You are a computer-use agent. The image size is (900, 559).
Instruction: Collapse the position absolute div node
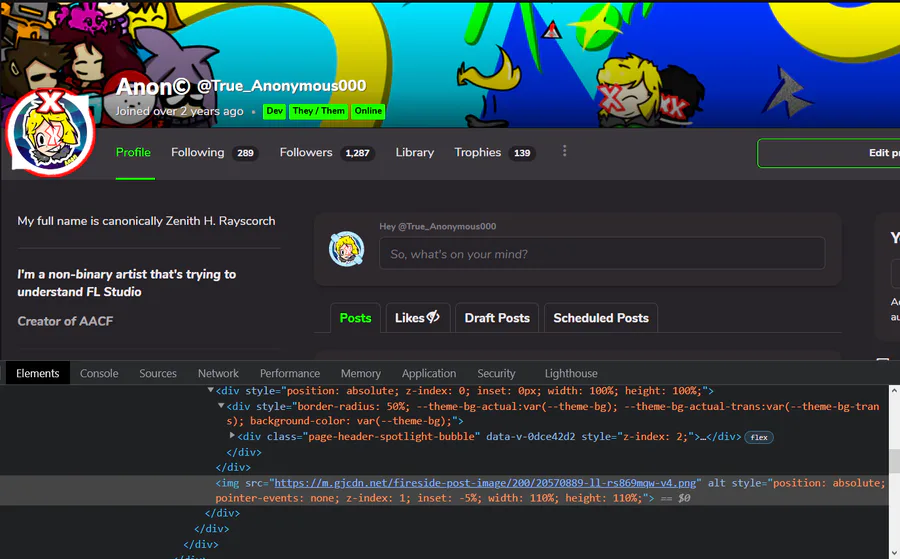(x=211, y=390)
